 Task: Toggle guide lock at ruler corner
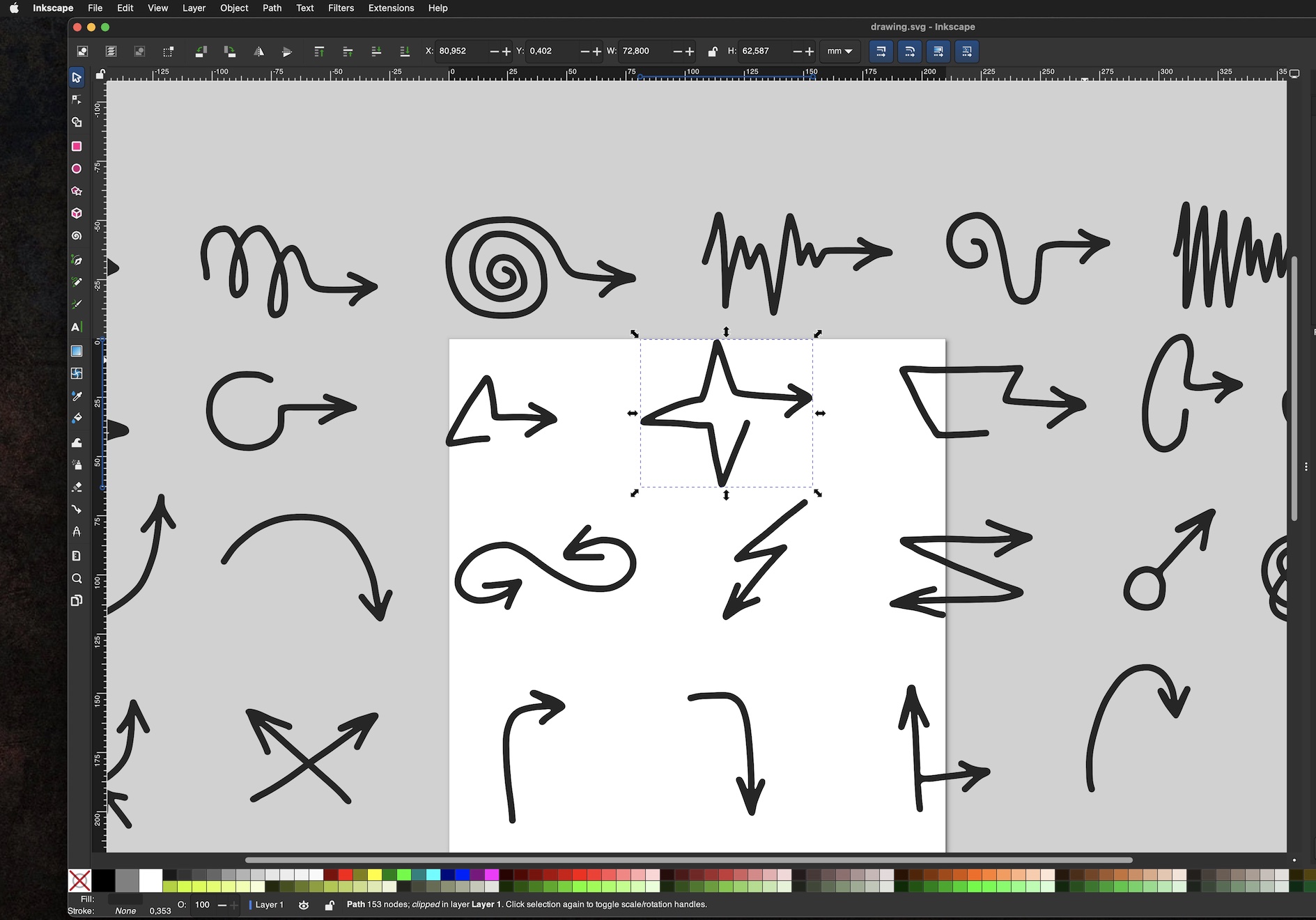point(100,74)
